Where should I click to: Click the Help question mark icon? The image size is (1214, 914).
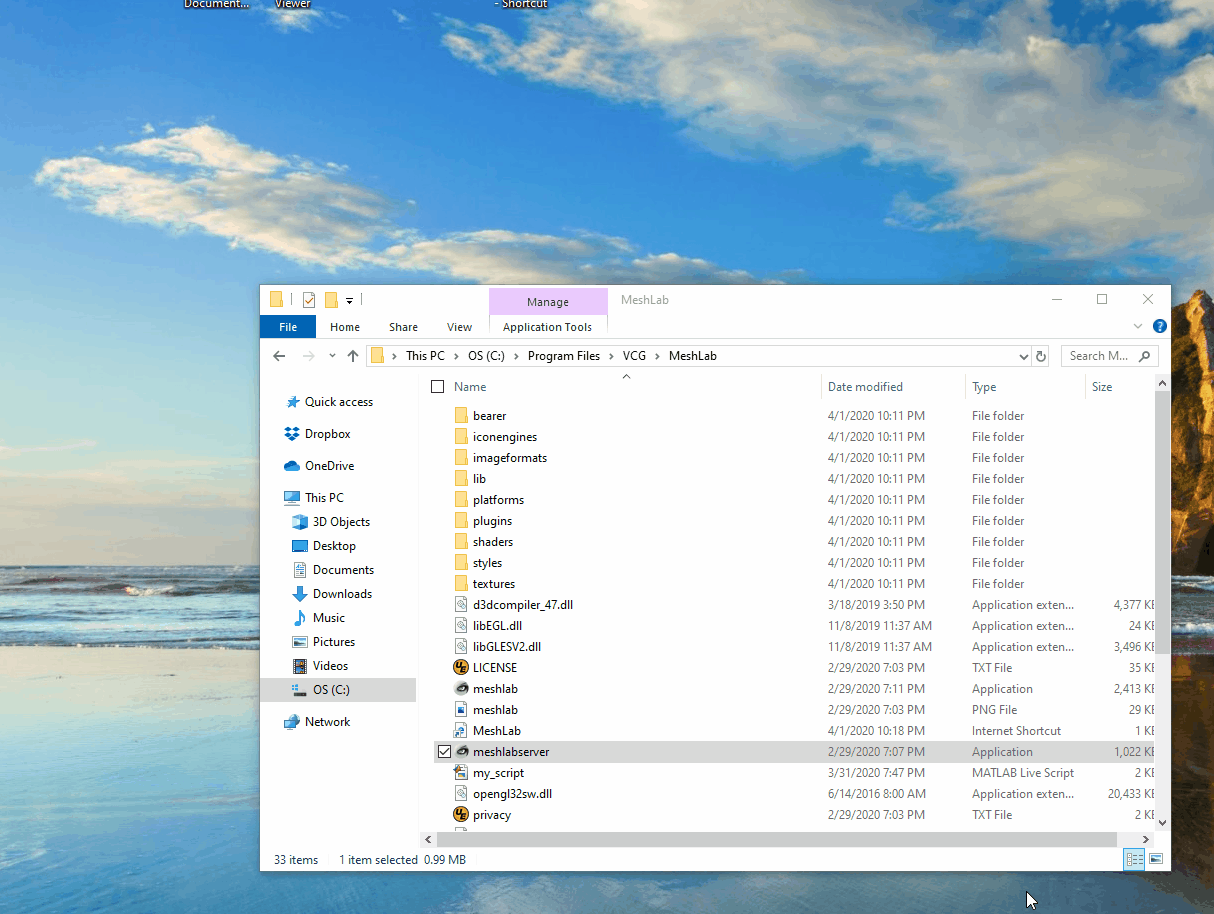point(1160,326)
